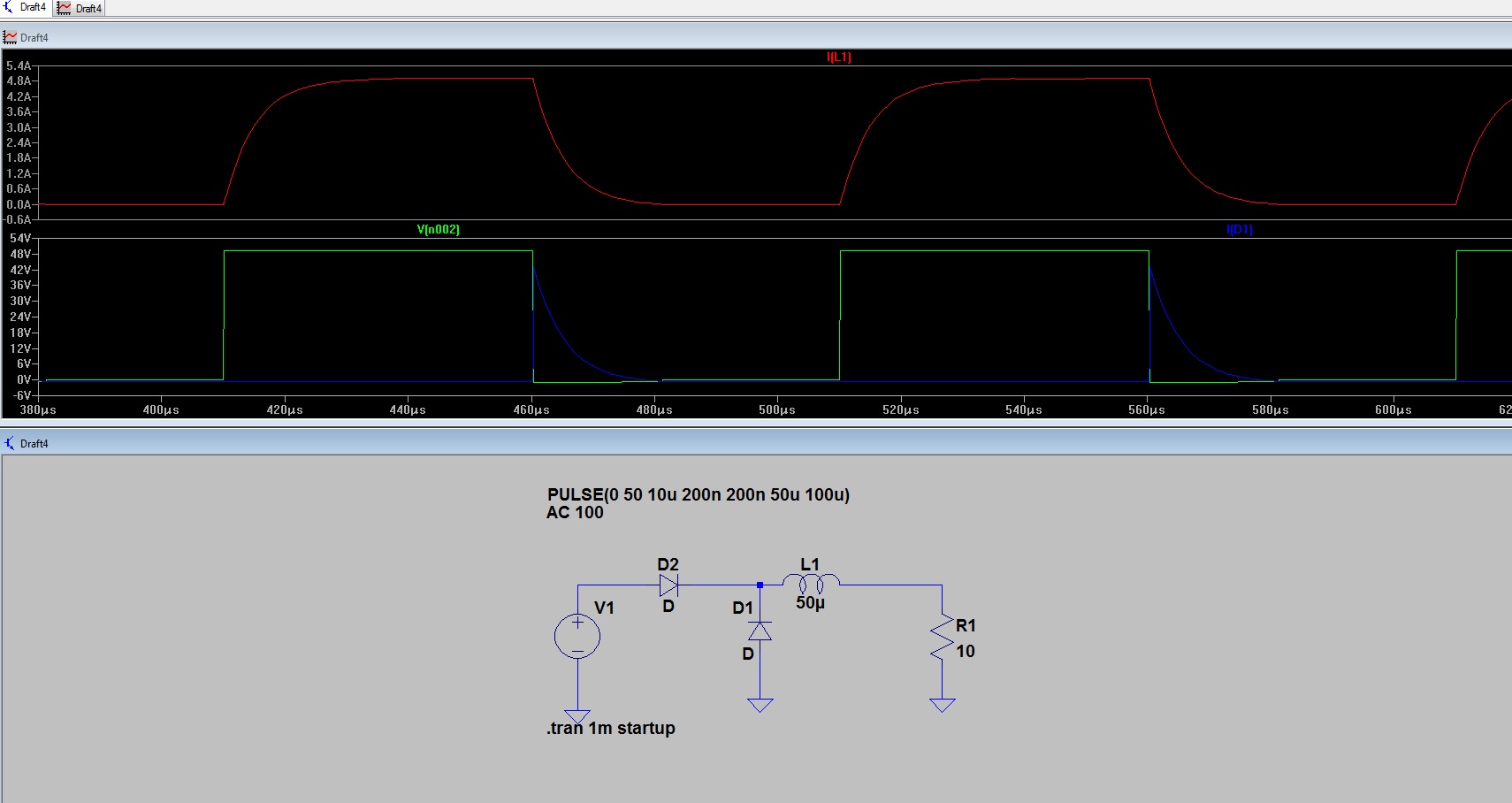1512x803 pixels.
Task: Click the .tran 1m startup directive
Action: pos(611,729)
